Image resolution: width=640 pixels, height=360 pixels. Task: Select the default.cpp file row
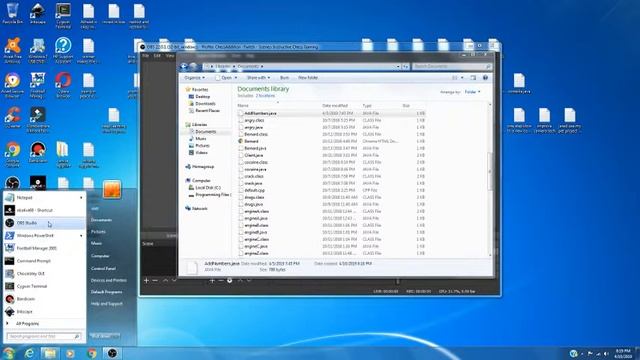[x=332, y=190]
